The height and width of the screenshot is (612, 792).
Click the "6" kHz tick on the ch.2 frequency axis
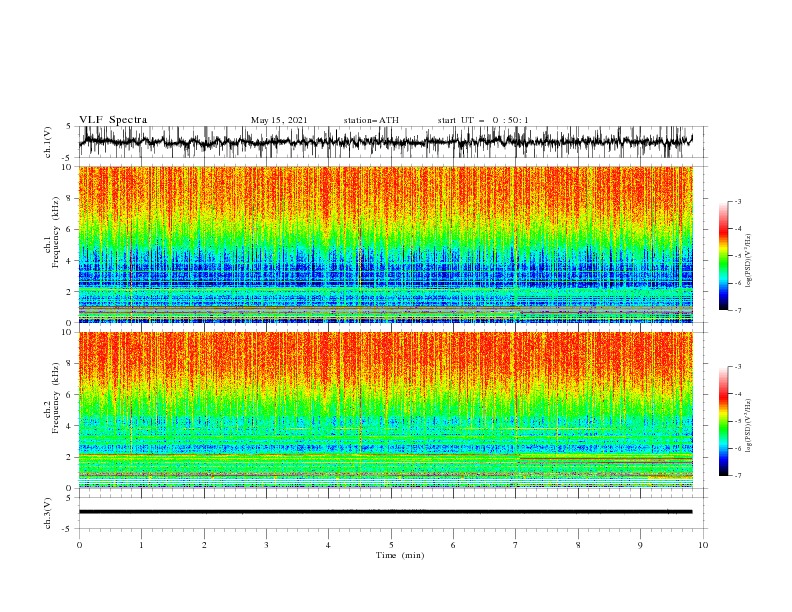pos(70,395)
